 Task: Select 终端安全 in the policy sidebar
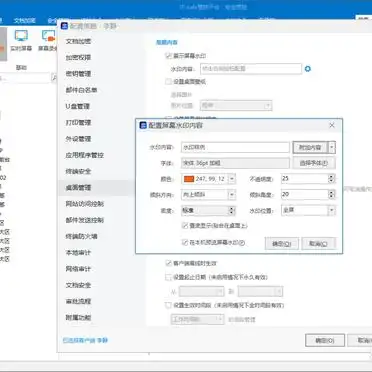tap(78, 171)
